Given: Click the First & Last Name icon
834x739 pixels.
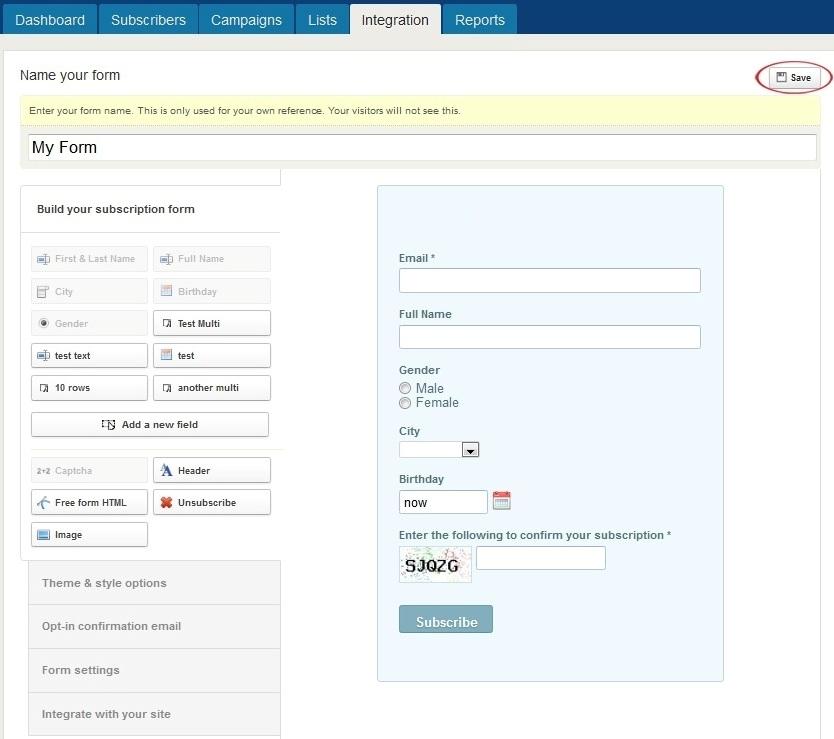Looking at the screenshot, I should 44,259.
